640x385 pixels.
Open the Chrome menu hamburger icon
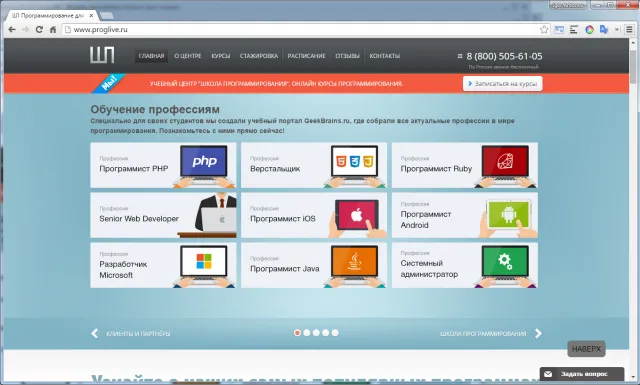pyautogui.click(x=629, y=30)
